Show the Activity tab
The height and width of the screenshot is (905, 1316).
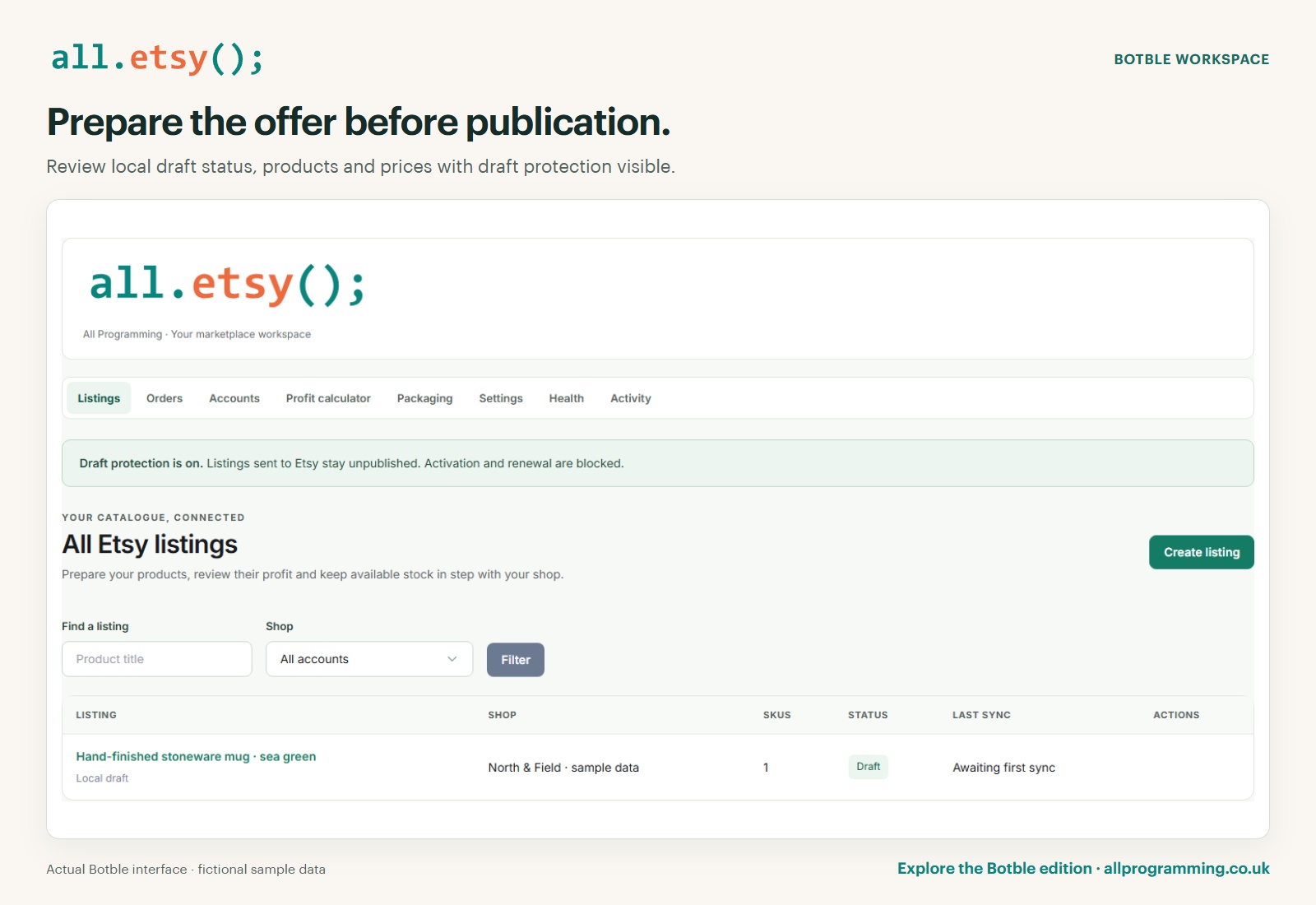click(x=631, y=398)
